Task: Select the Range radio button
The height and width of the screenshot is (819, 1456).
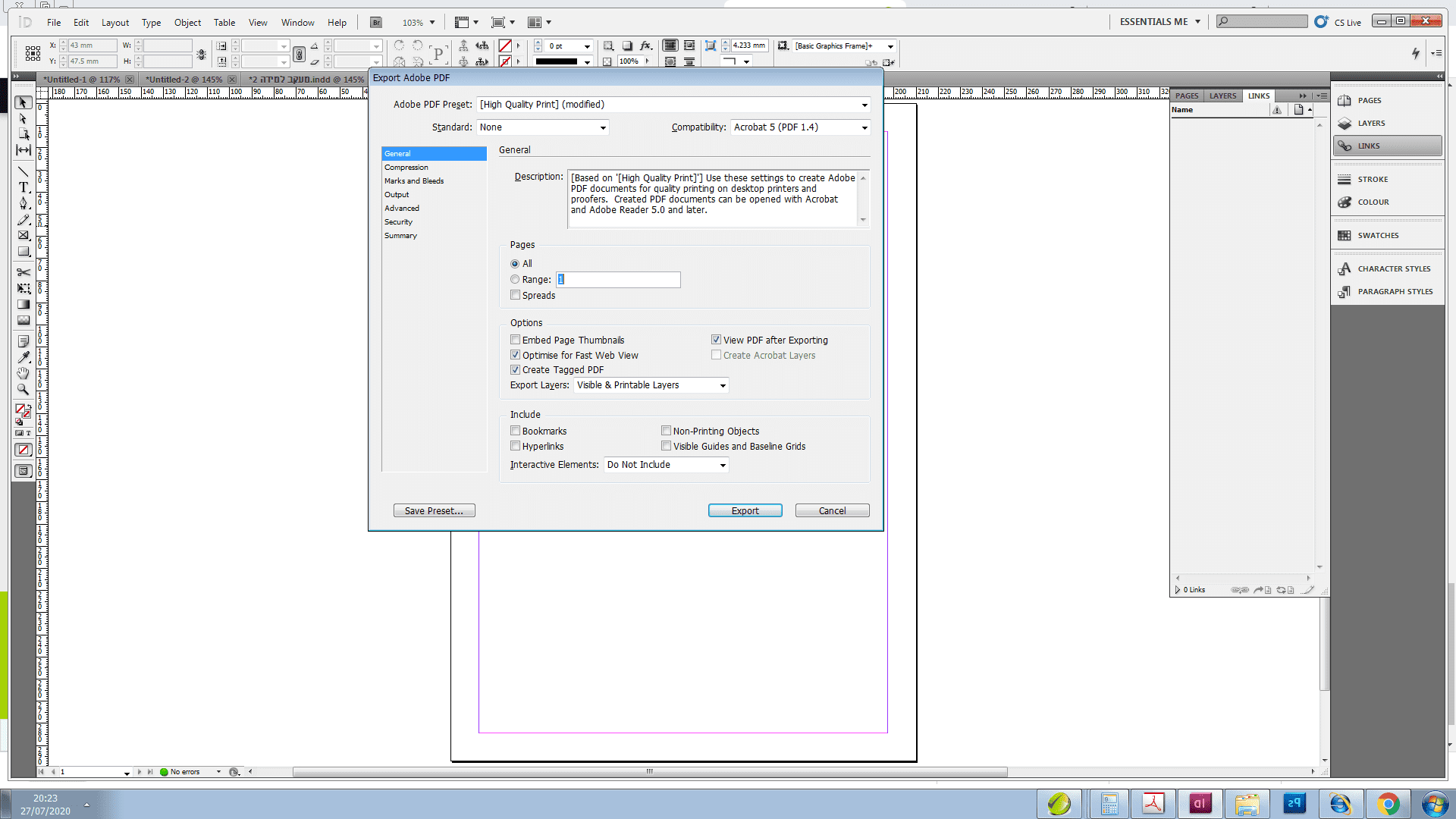Action: point(515,279)
